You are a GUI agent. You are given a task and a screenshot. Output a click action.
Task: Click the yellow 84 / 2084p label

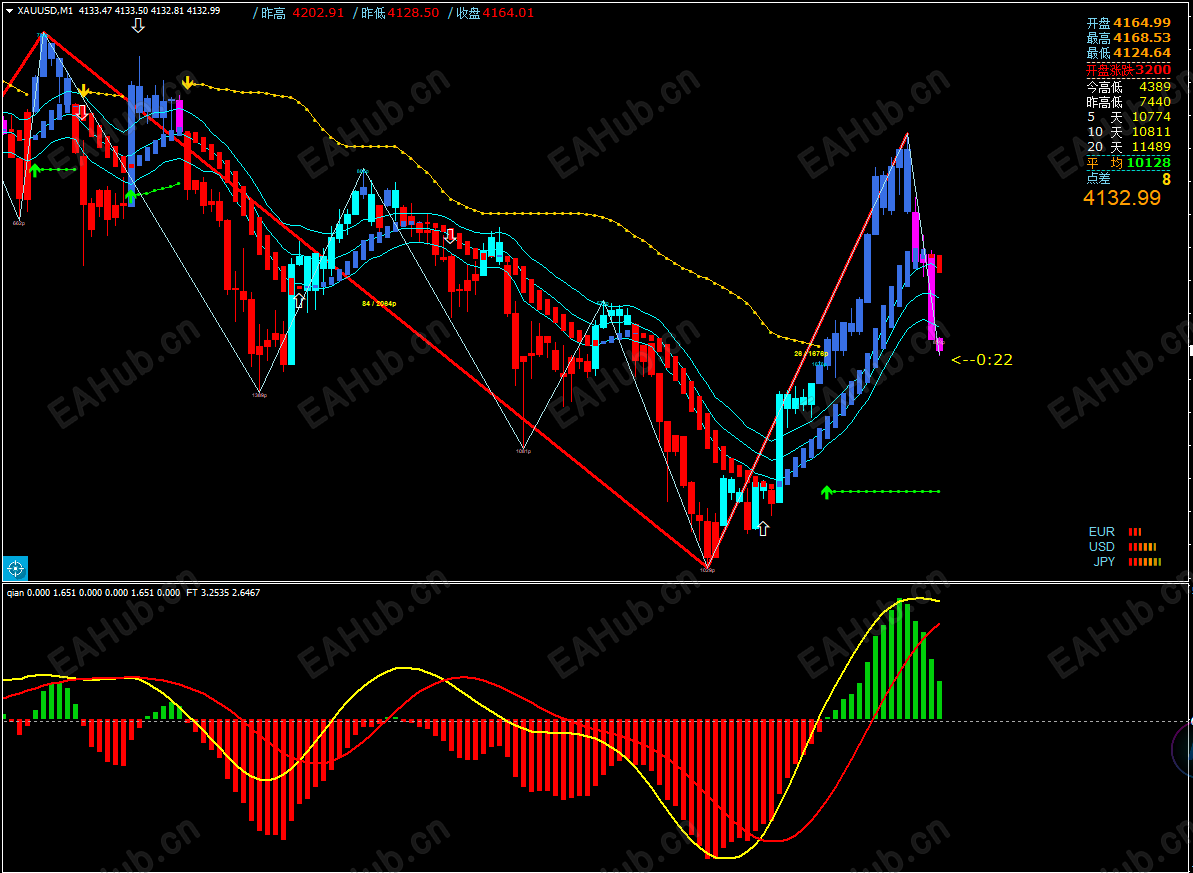click(379, 303)
